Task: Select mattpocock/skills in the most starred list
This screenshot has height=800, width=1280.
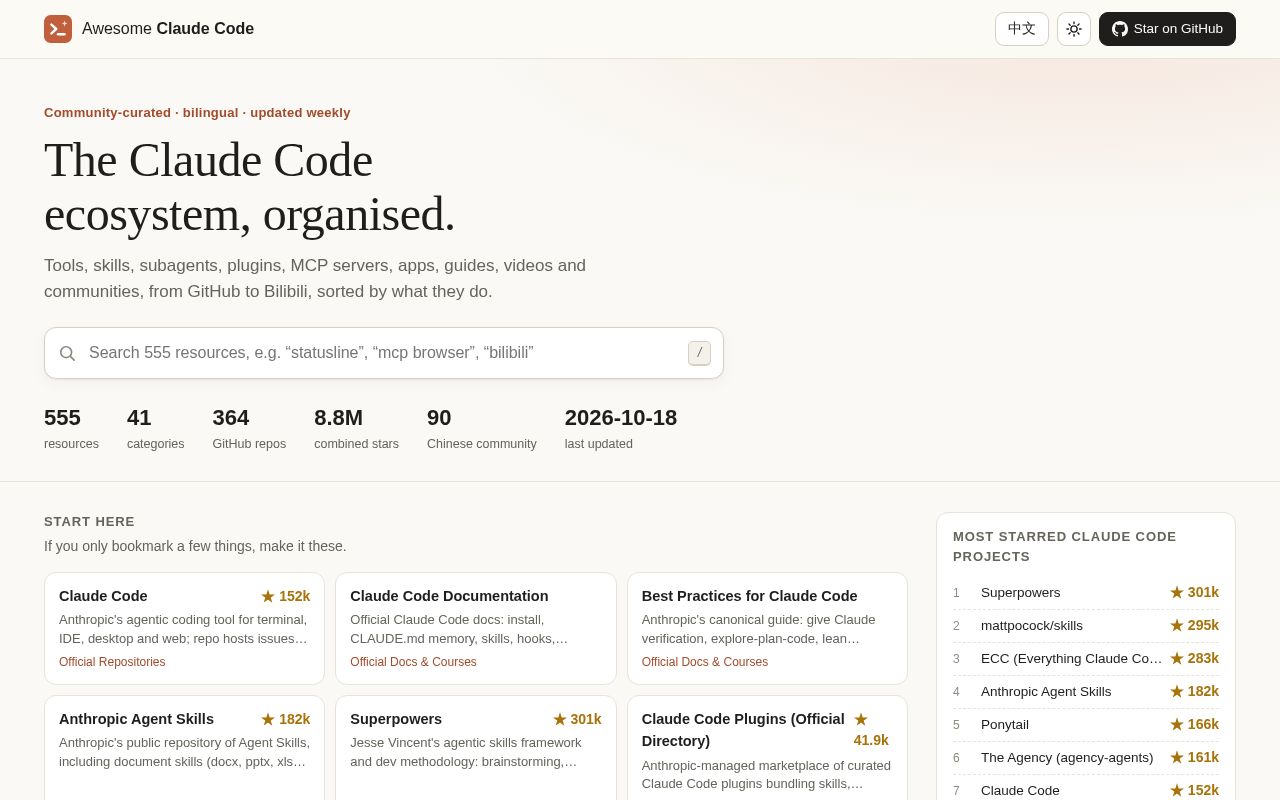Action: (1086, 626)
